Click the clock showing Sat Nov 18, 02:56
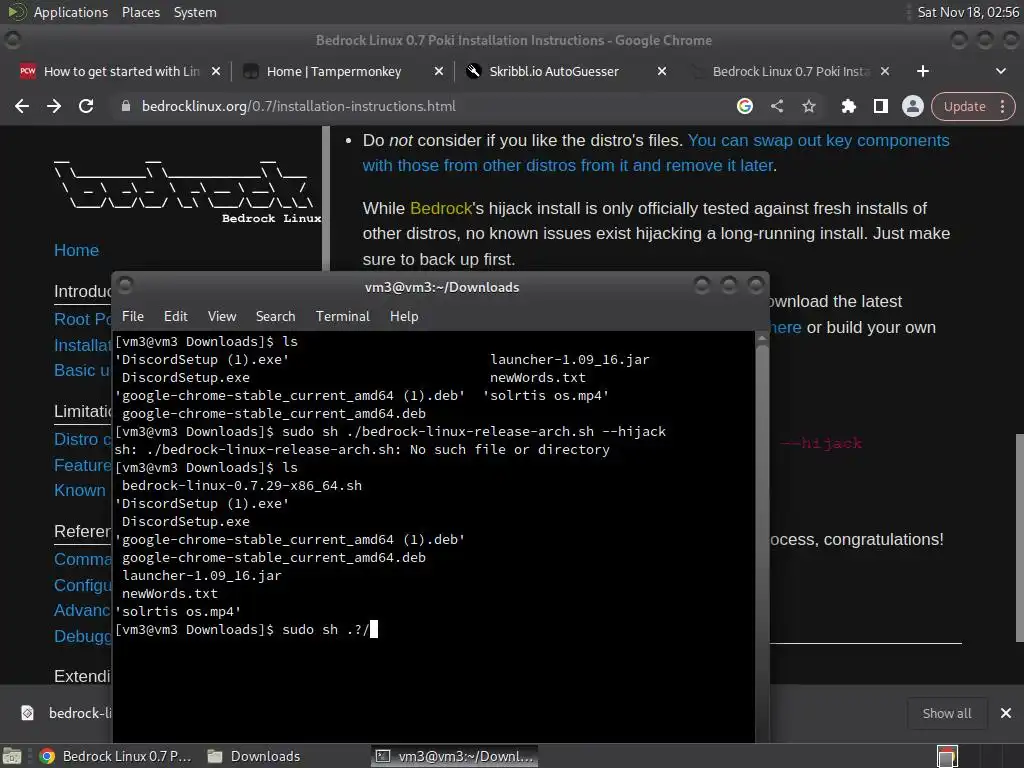This screenshot has width=1024, height=768. (x=968, y=12)
